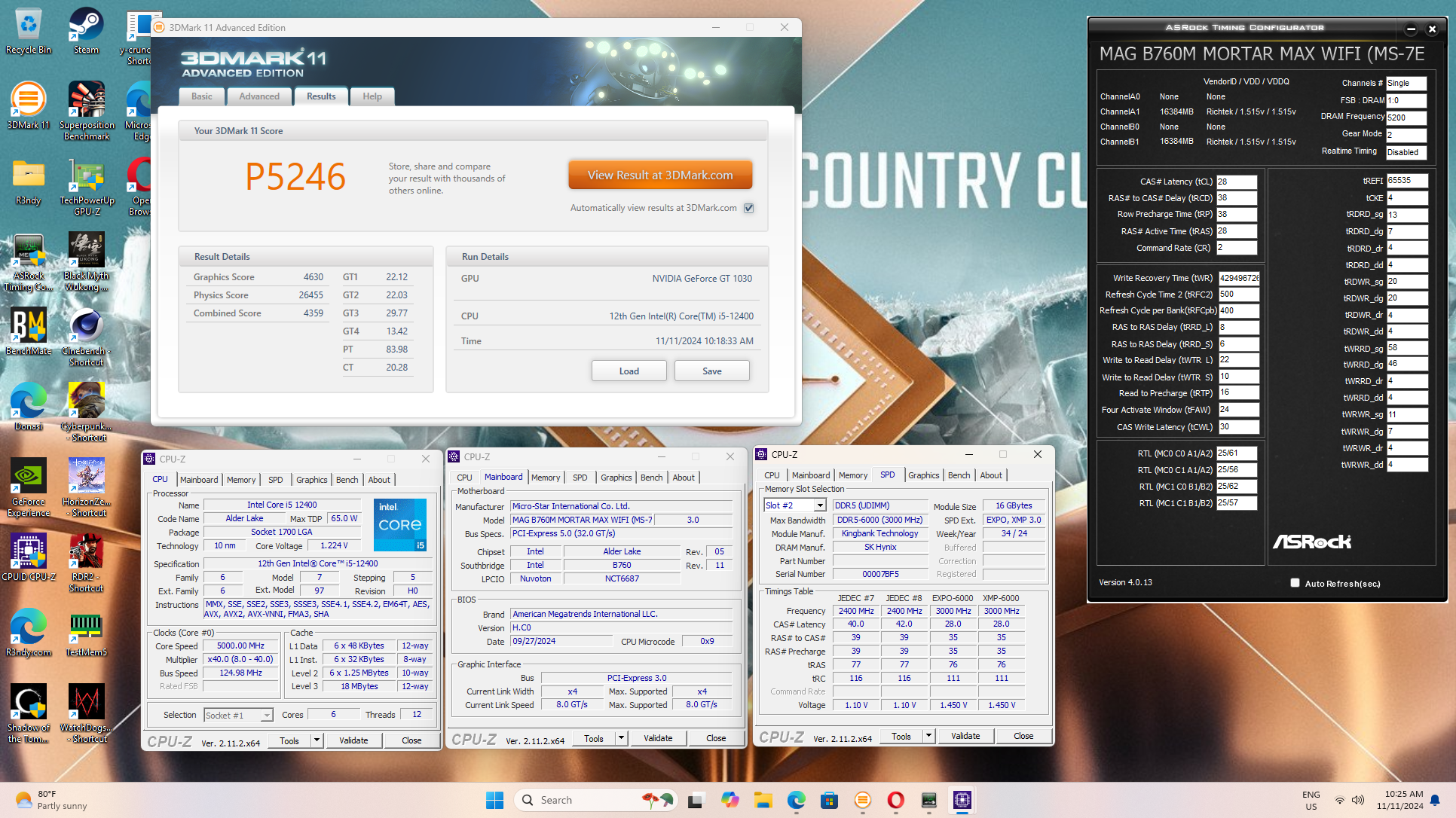Launch the TechPowerUp GPU-Z shortcut
The width and height of the screenshot is (1456, 818).
click(x=87, y=186)
